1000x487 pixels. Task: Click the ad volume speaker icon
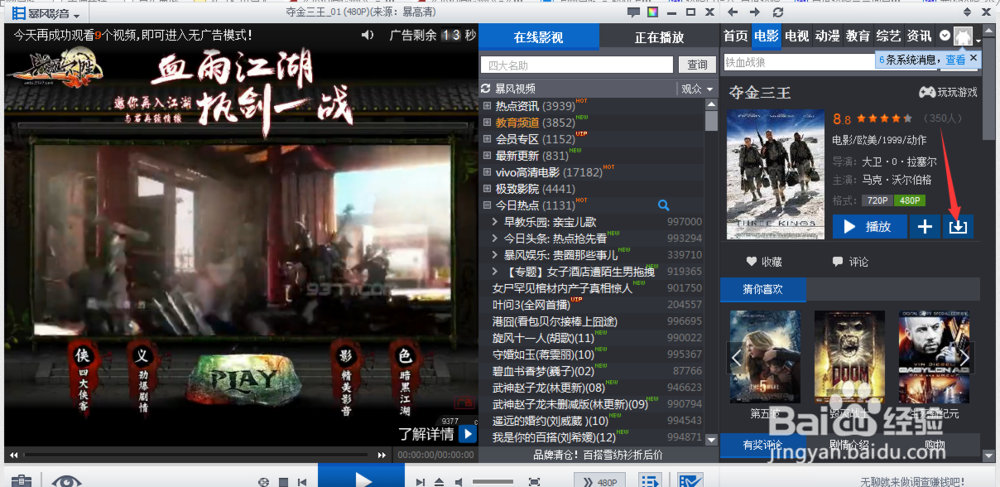(367, 34)
